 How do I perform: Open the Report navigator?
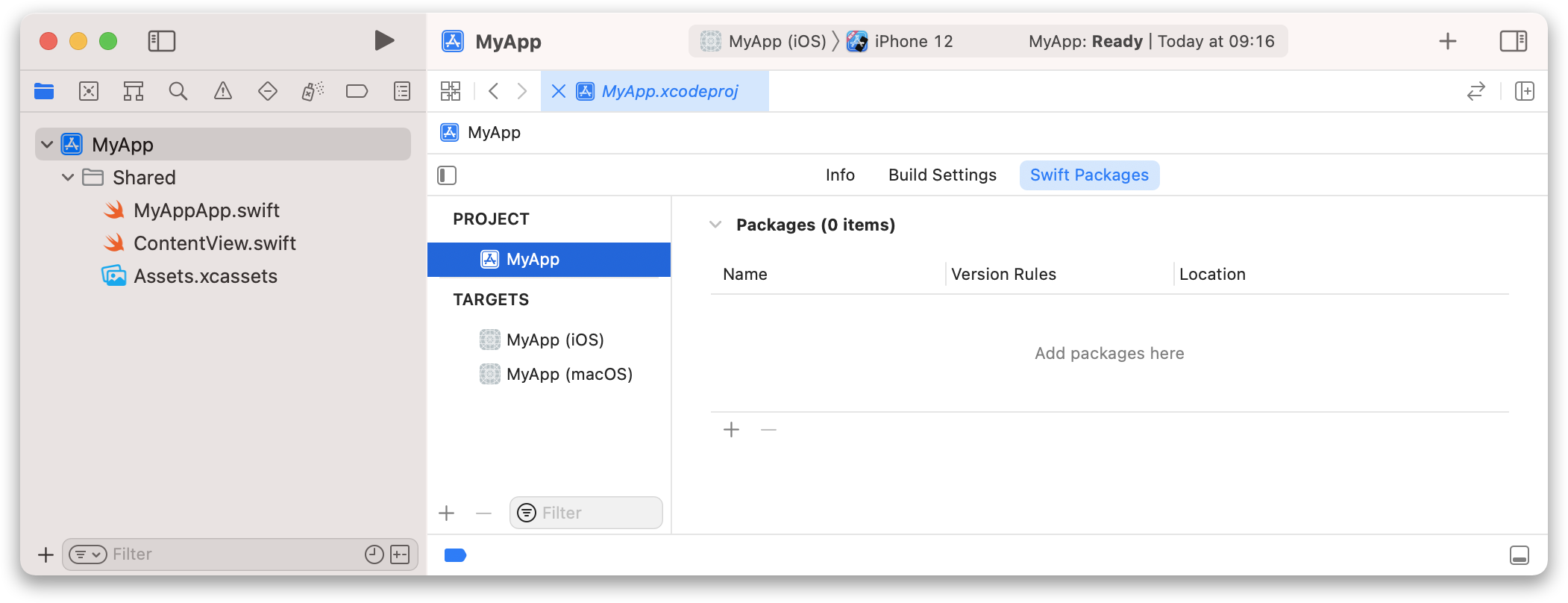click(402, 91)
